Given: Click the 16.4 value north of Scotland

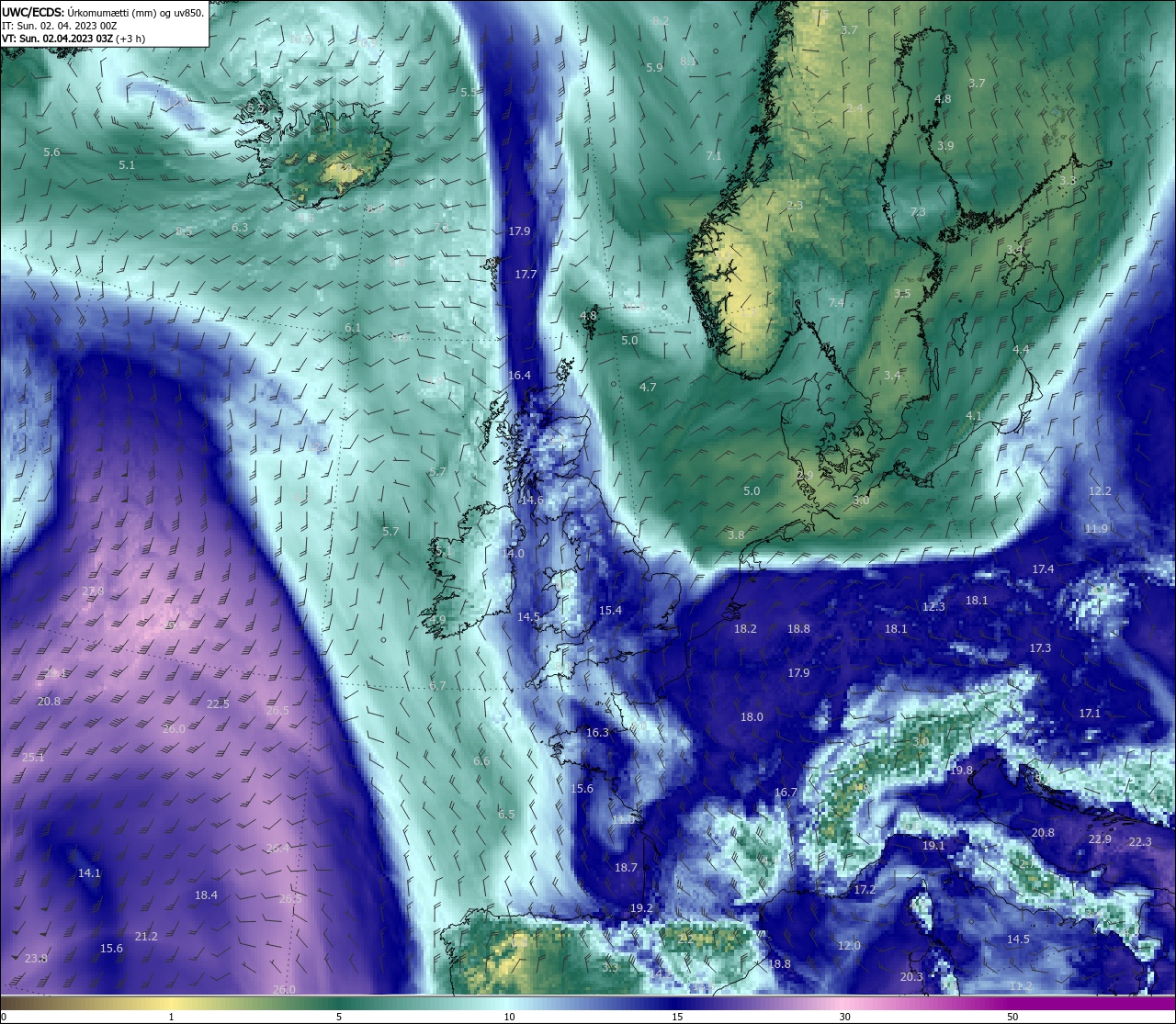Looking at the screenshot, I should click(x=519, y=375).
